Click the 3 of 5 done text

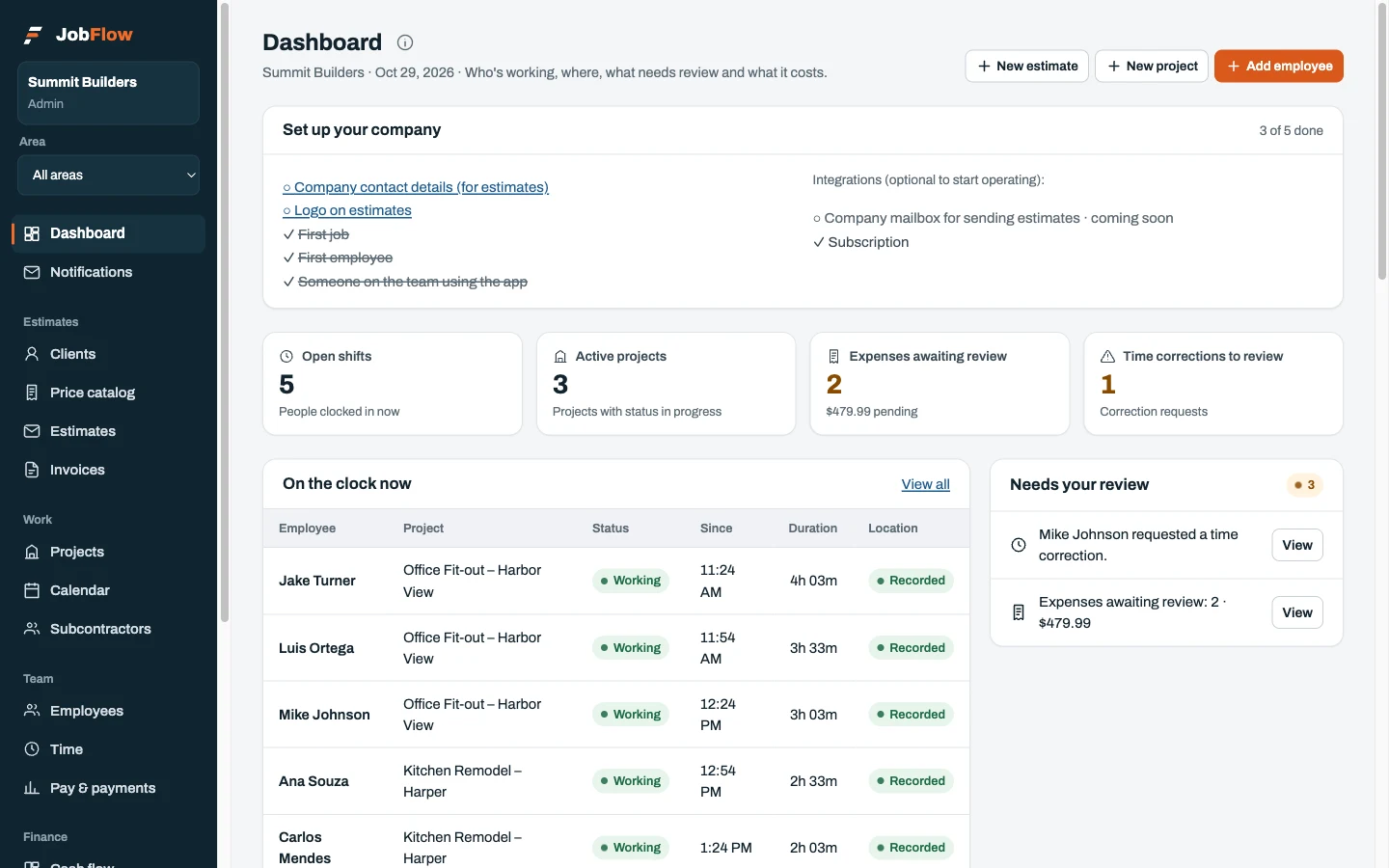tap(1292, 130)
